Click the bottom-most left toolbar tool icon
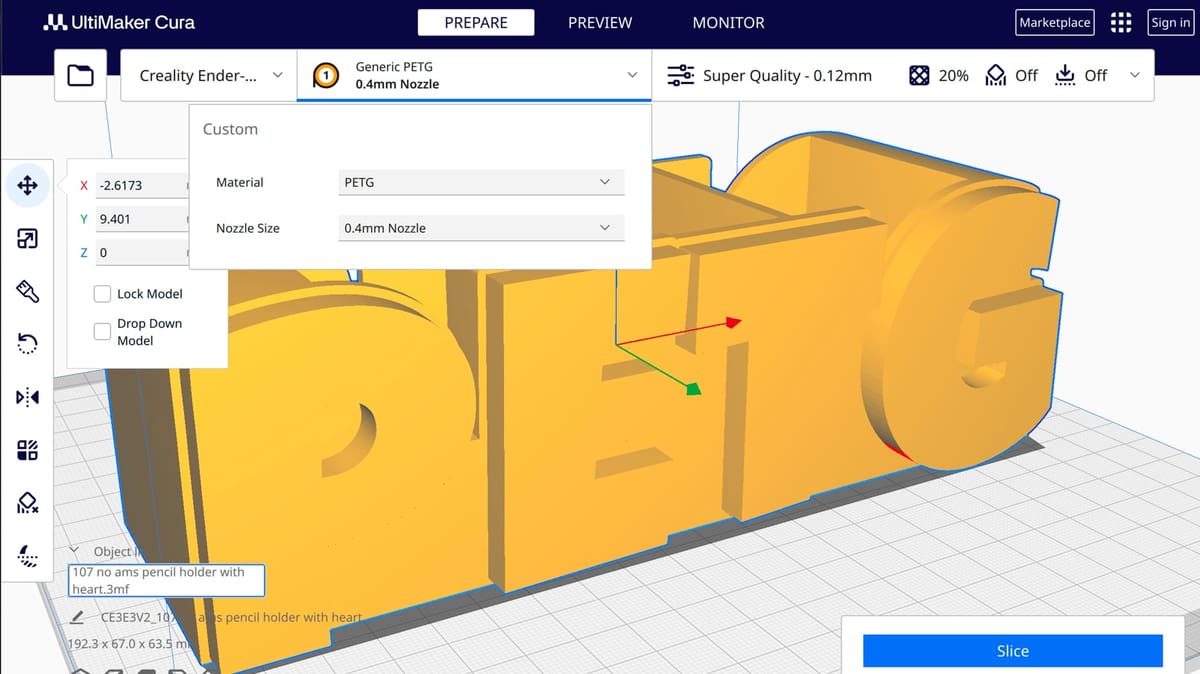Screen dimensions: 1200x674 pyautogui.click(x=27, y=556)
